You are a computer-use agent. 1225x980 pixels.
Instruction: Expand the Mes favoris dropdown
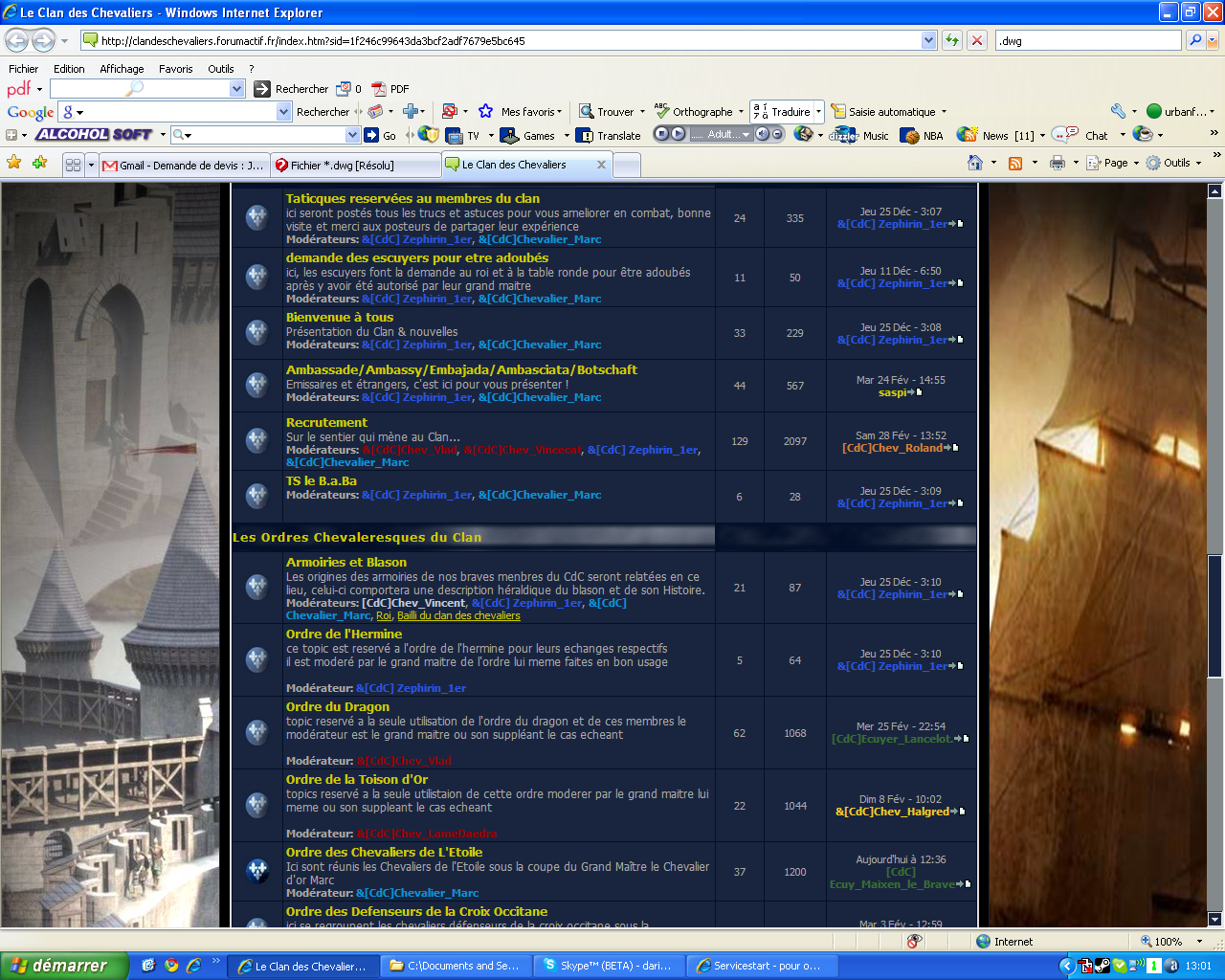559,112
